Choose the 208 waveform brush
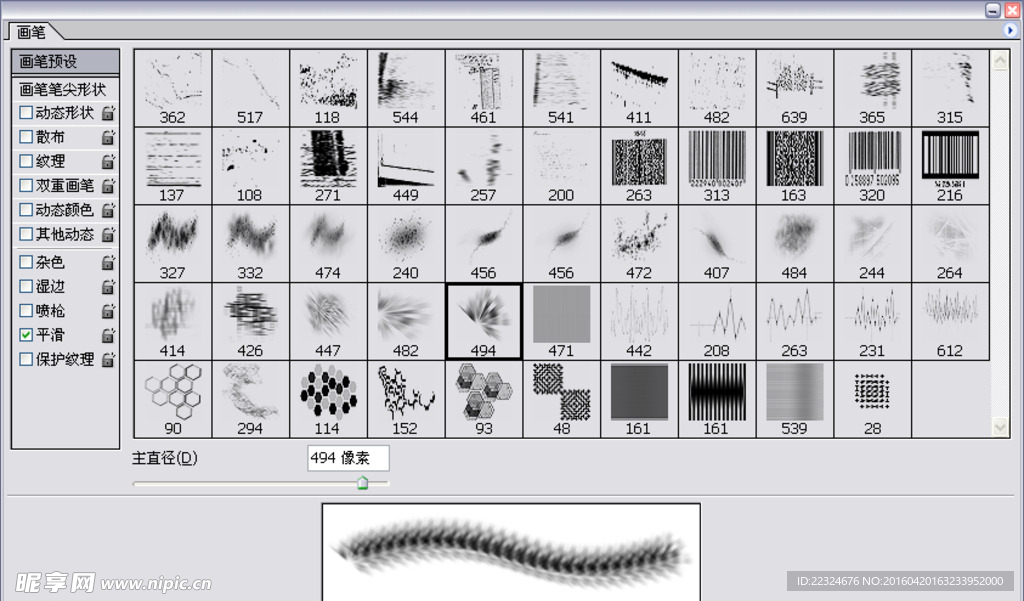This screenshot has height=601, width=1024. tap(716, 321)
